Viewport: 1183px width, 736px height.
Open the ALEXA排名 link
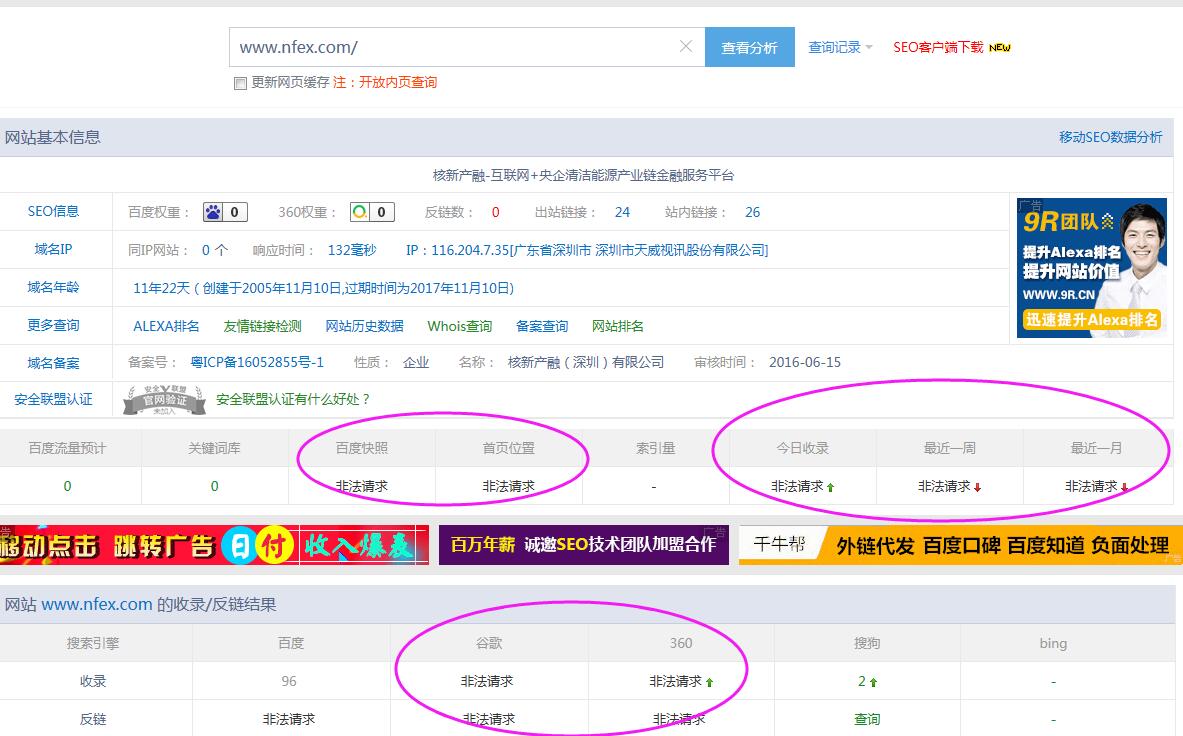166,327
